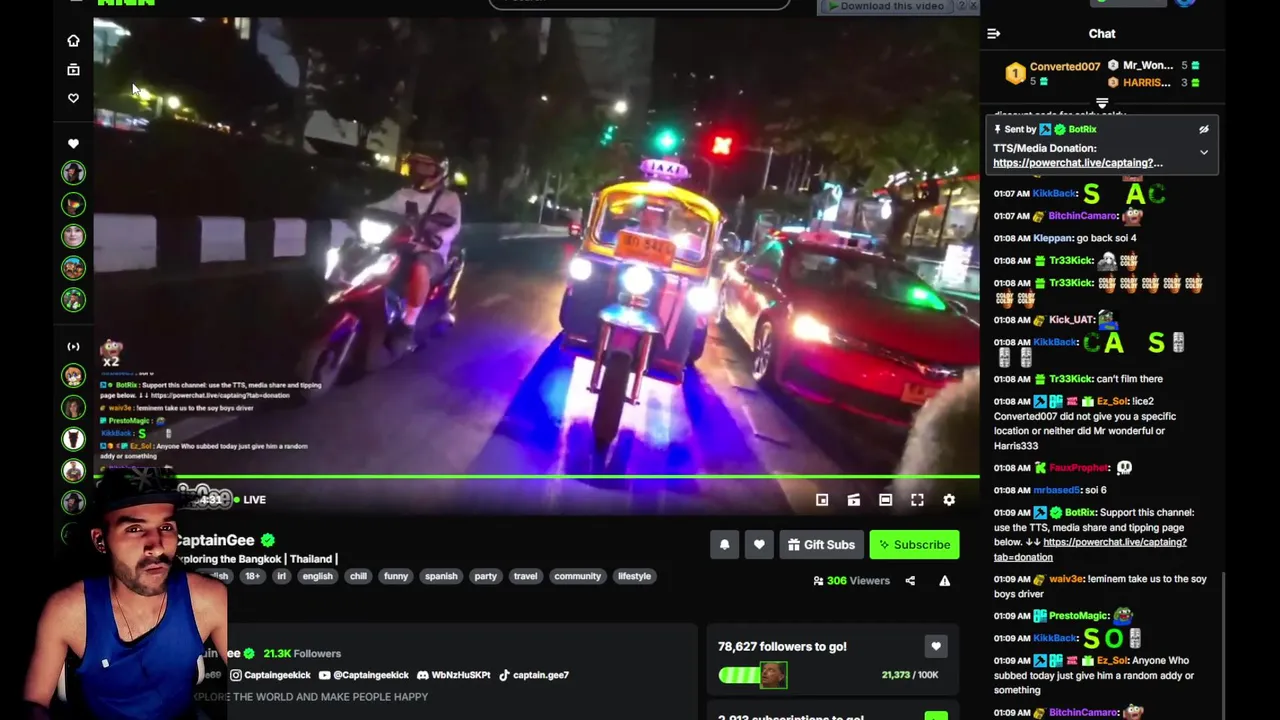Open the clip creation icon
The height and width of the screenshot is (720, 1280).
coord(853,500)
